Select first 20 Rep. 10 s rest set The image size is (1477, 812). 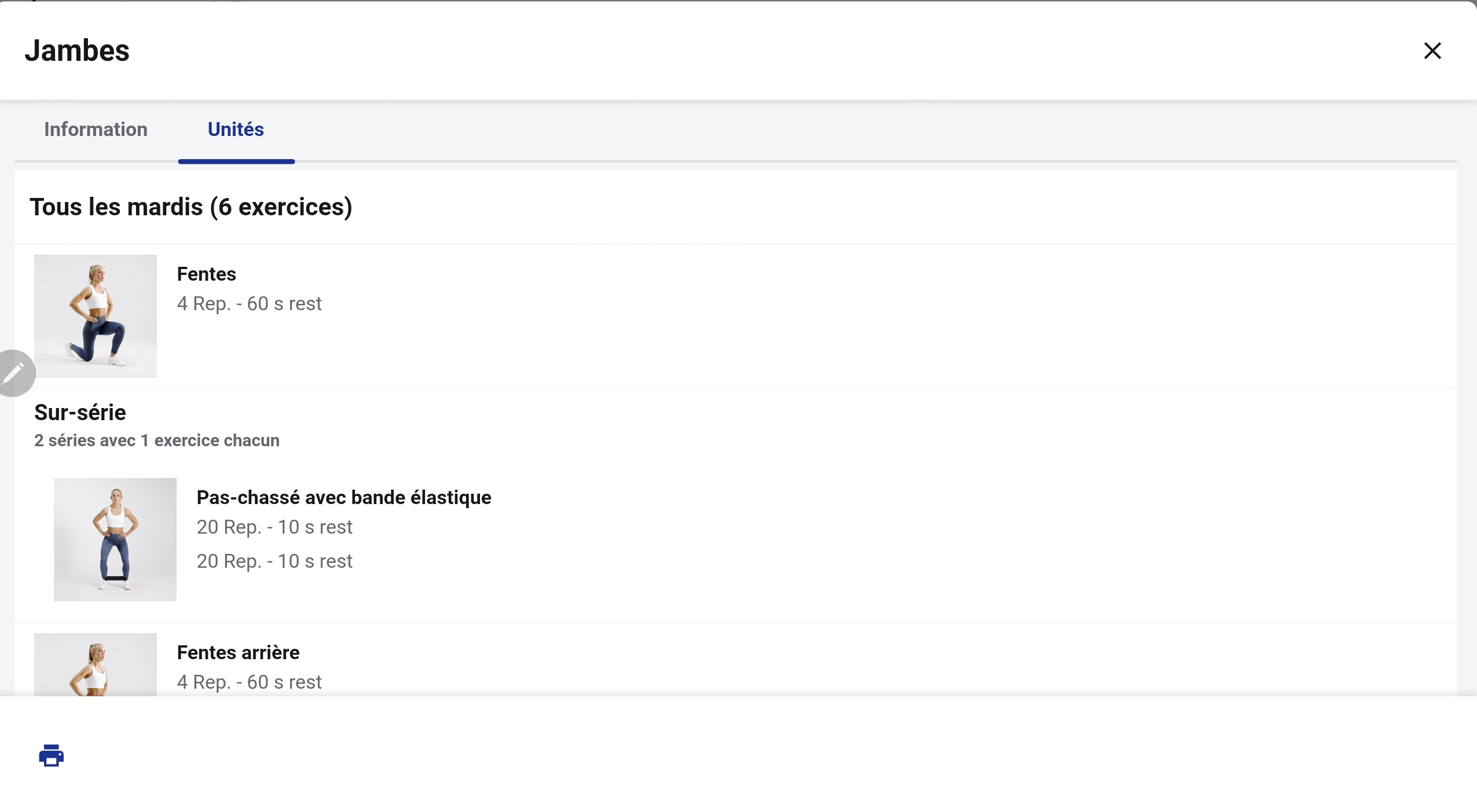coord(274,527)
